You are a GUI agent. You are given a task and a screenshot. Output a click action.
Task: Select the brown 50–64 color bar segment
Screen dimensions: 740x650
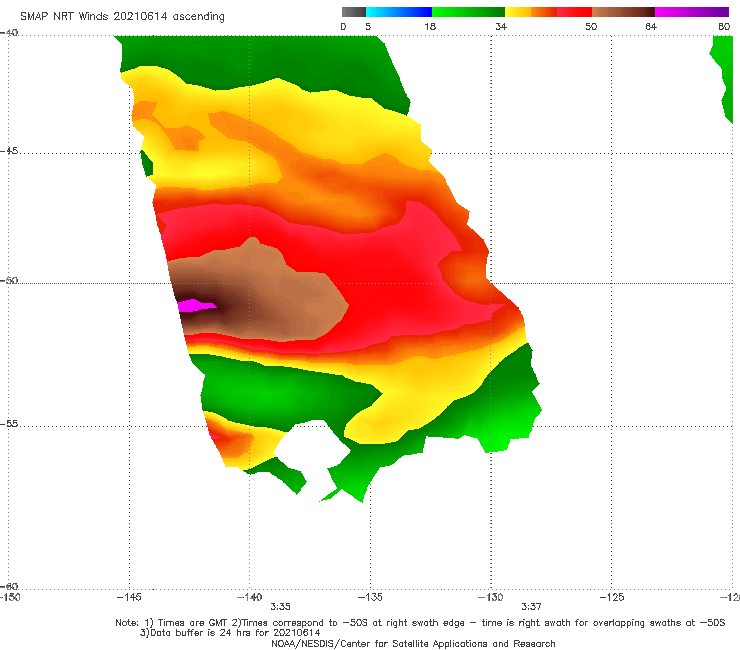[x=623, y=12]
